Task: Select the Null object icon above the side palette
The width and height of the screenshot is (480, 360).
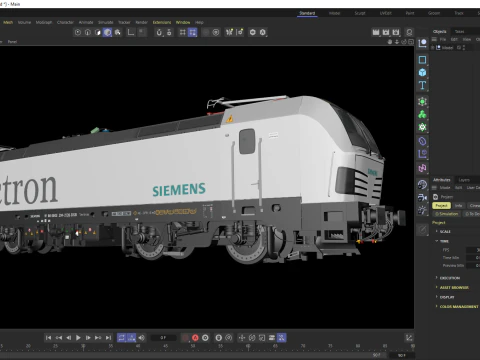Action: [x=422, y=43]
